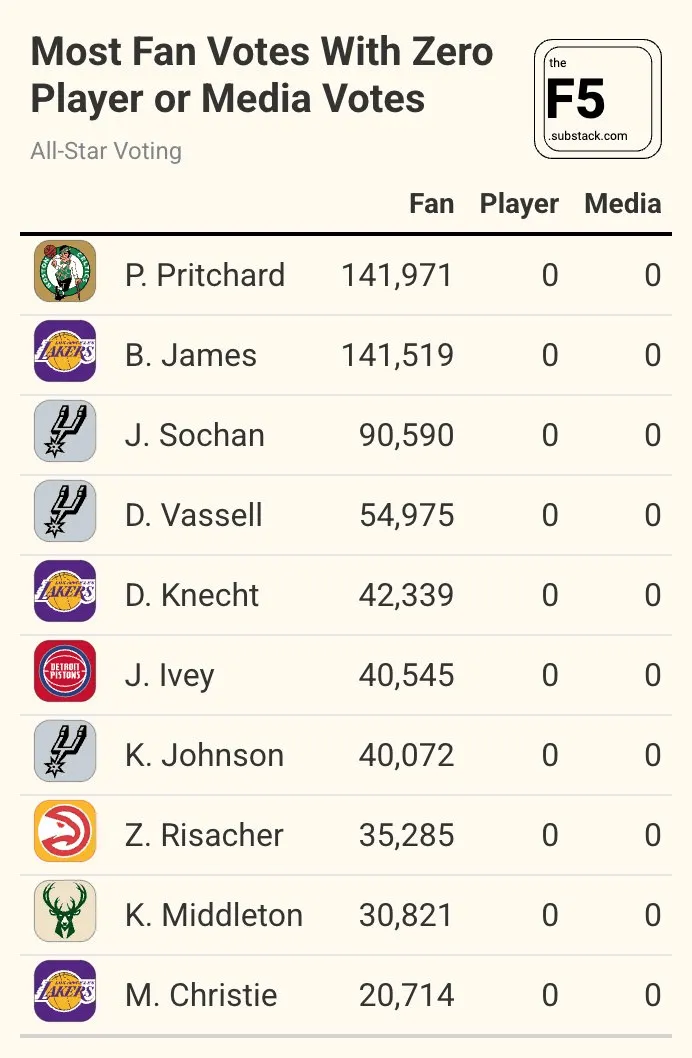
Task: Click B. James fan votes 141,519
Action: click(397, 356)
